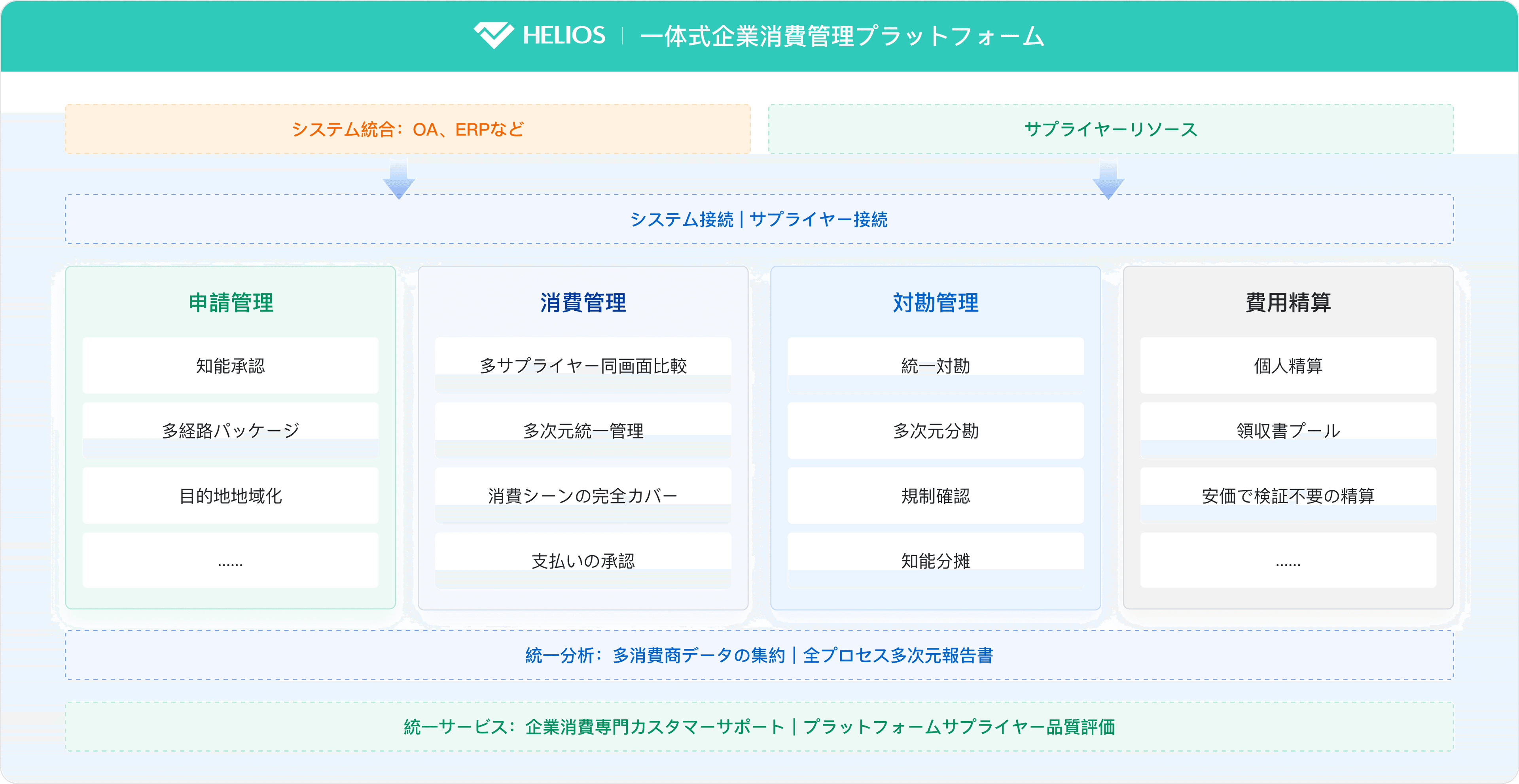The height and width of the screenshot is (784, 1519).
Task: Click the 支払いの承認 card
Action: tap(583, 561)
